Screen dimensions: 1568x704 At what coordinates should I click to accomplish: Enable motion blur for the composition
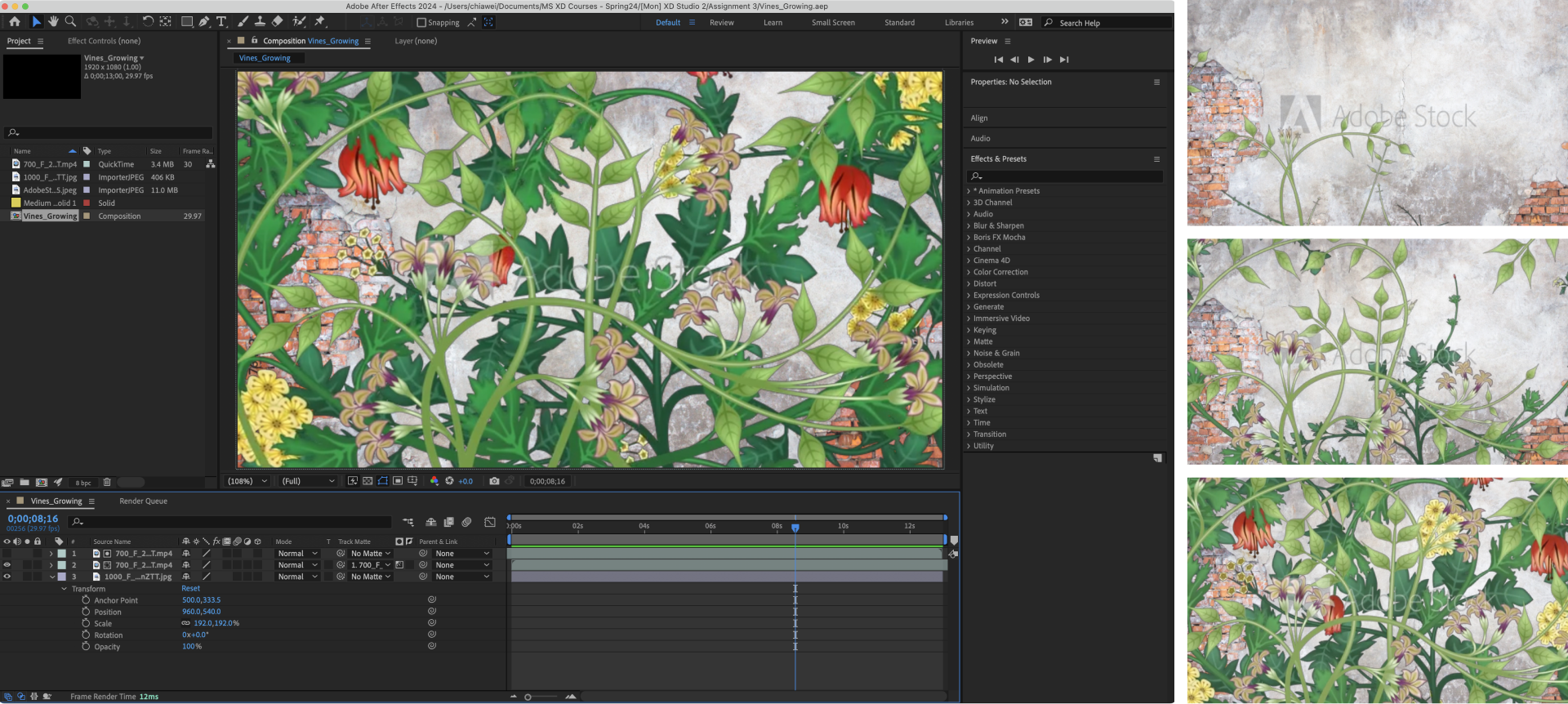[466, 522]
